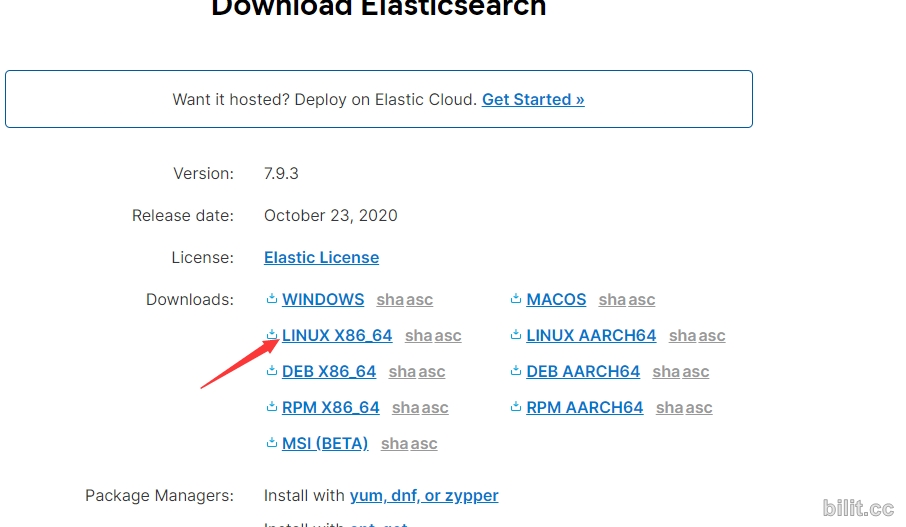
Task: Open the sha link for MACOS
Action: [612, 299]
